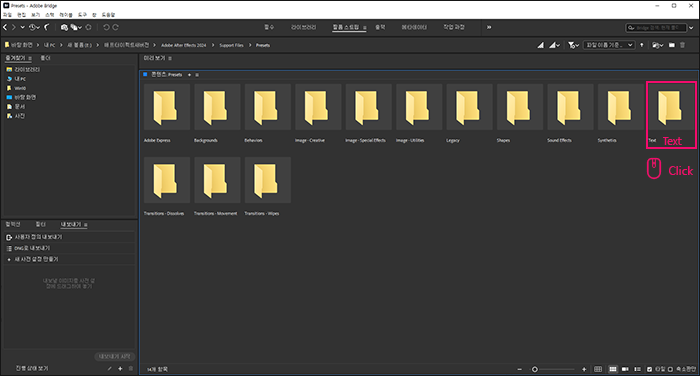
Task: Select the 필터 panel tab
Action: tap(41, 224)
